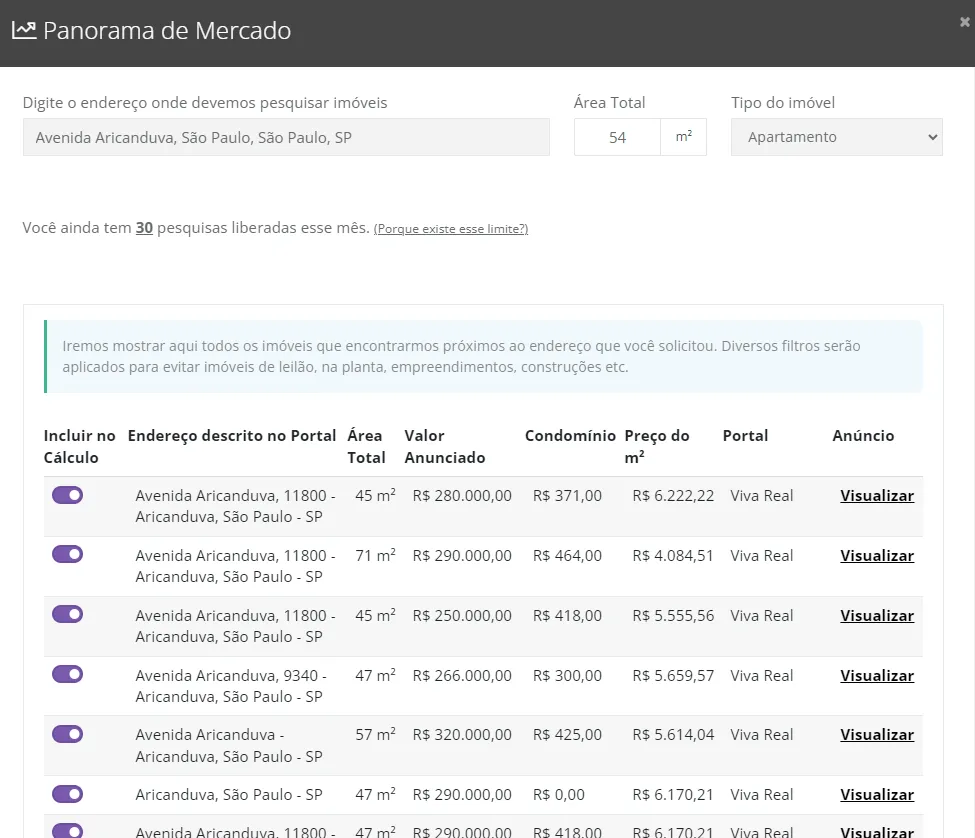The image size is (975, 838).
Task: Click the Panorama de Mercado chart icon
Action: point(24,30)
